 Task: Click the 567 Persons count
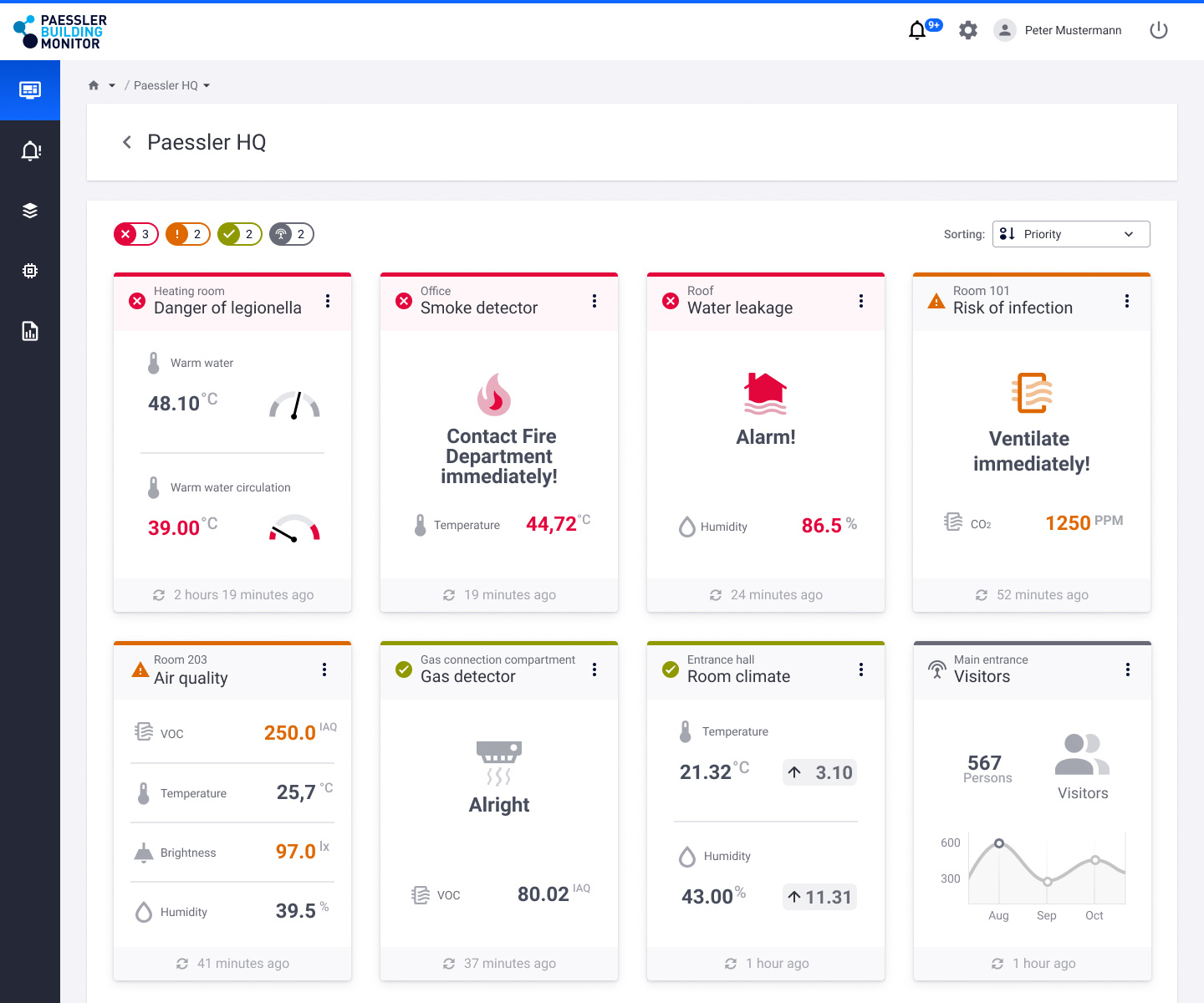click(987, 769)
